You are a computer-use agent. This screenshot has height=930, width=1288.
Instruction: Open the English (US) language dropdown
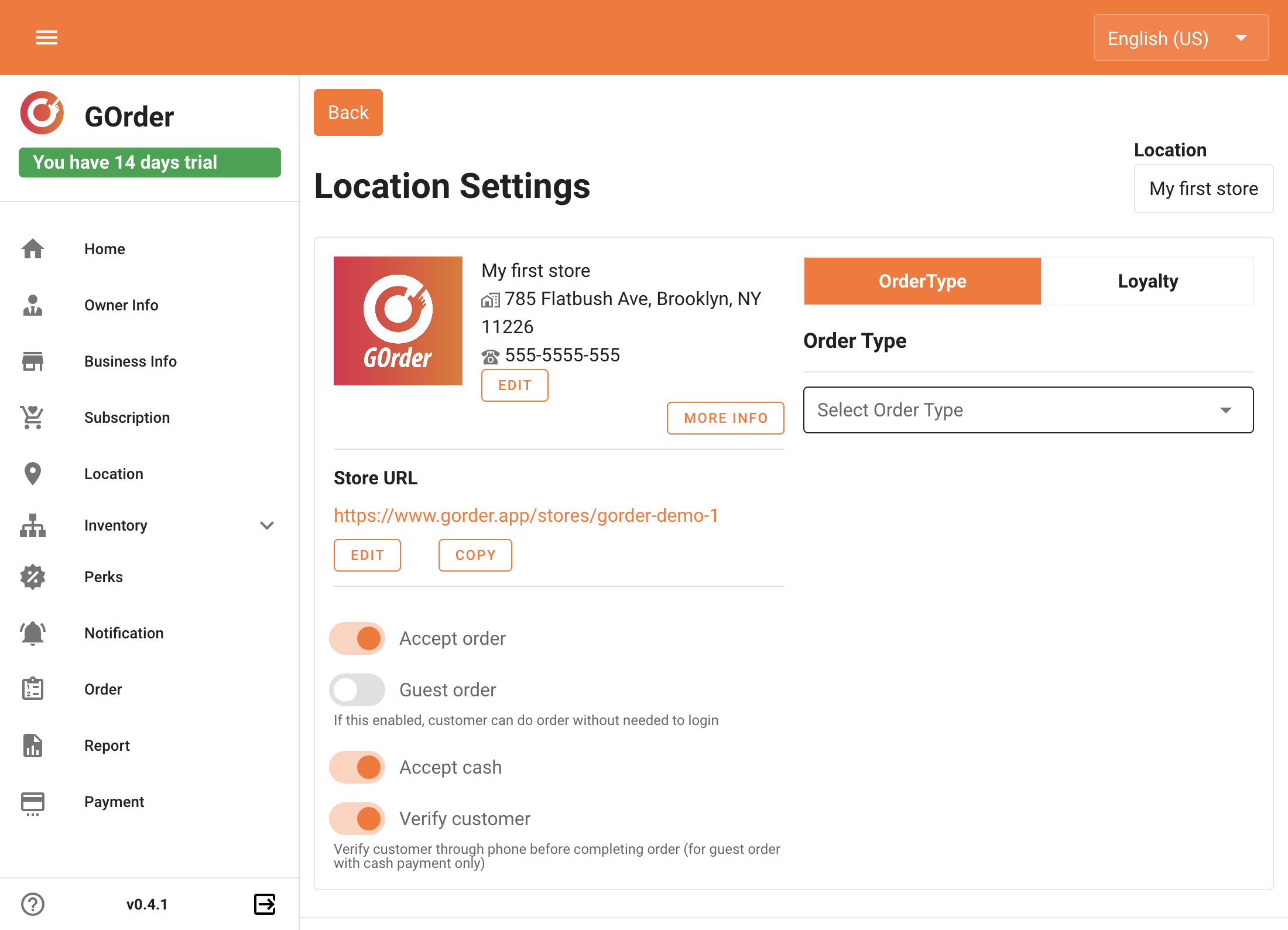click(x=1181, y=38)
